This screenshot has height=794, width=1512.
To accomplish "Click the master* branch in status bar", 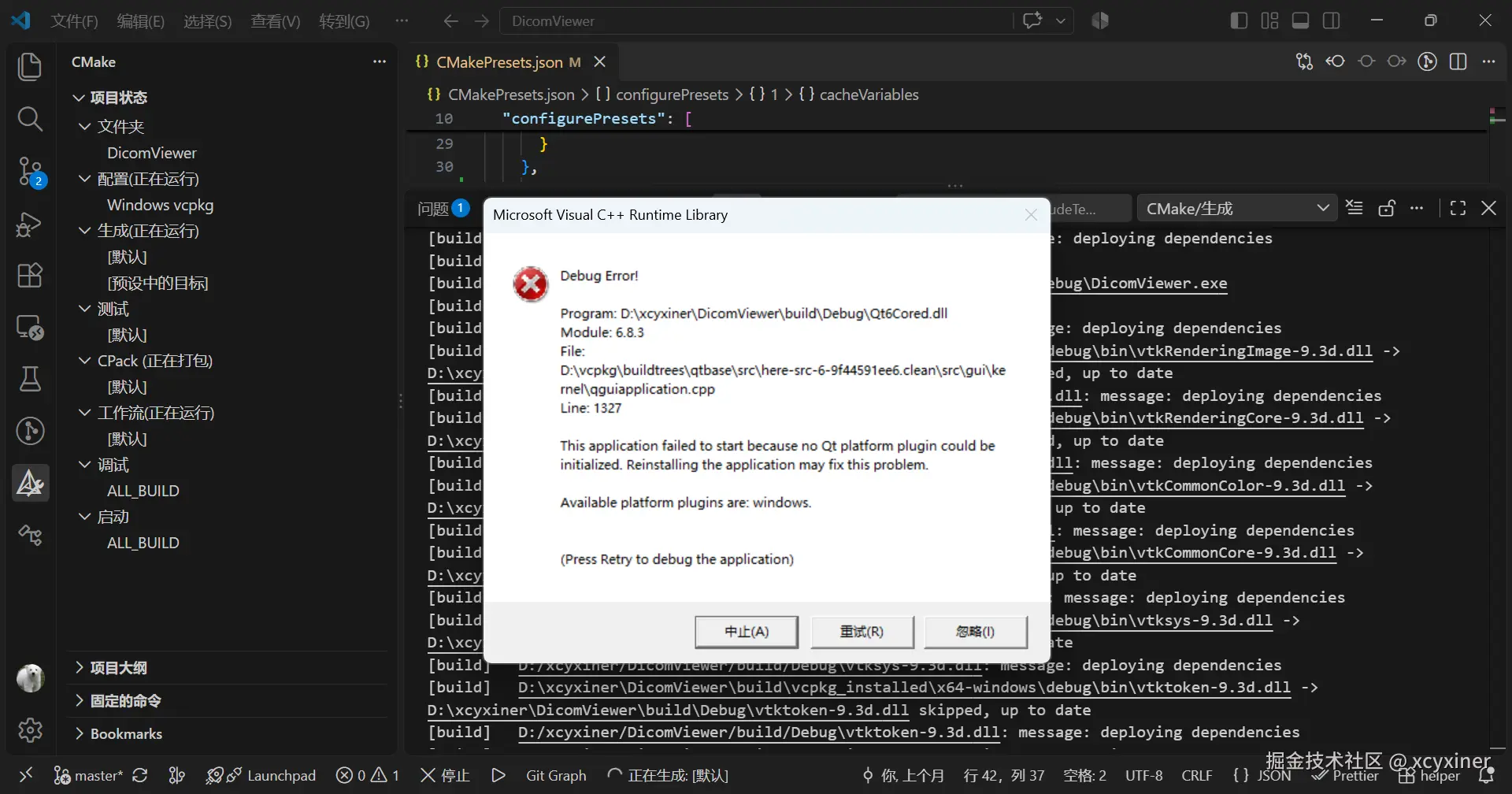I will tap(88, 775).
